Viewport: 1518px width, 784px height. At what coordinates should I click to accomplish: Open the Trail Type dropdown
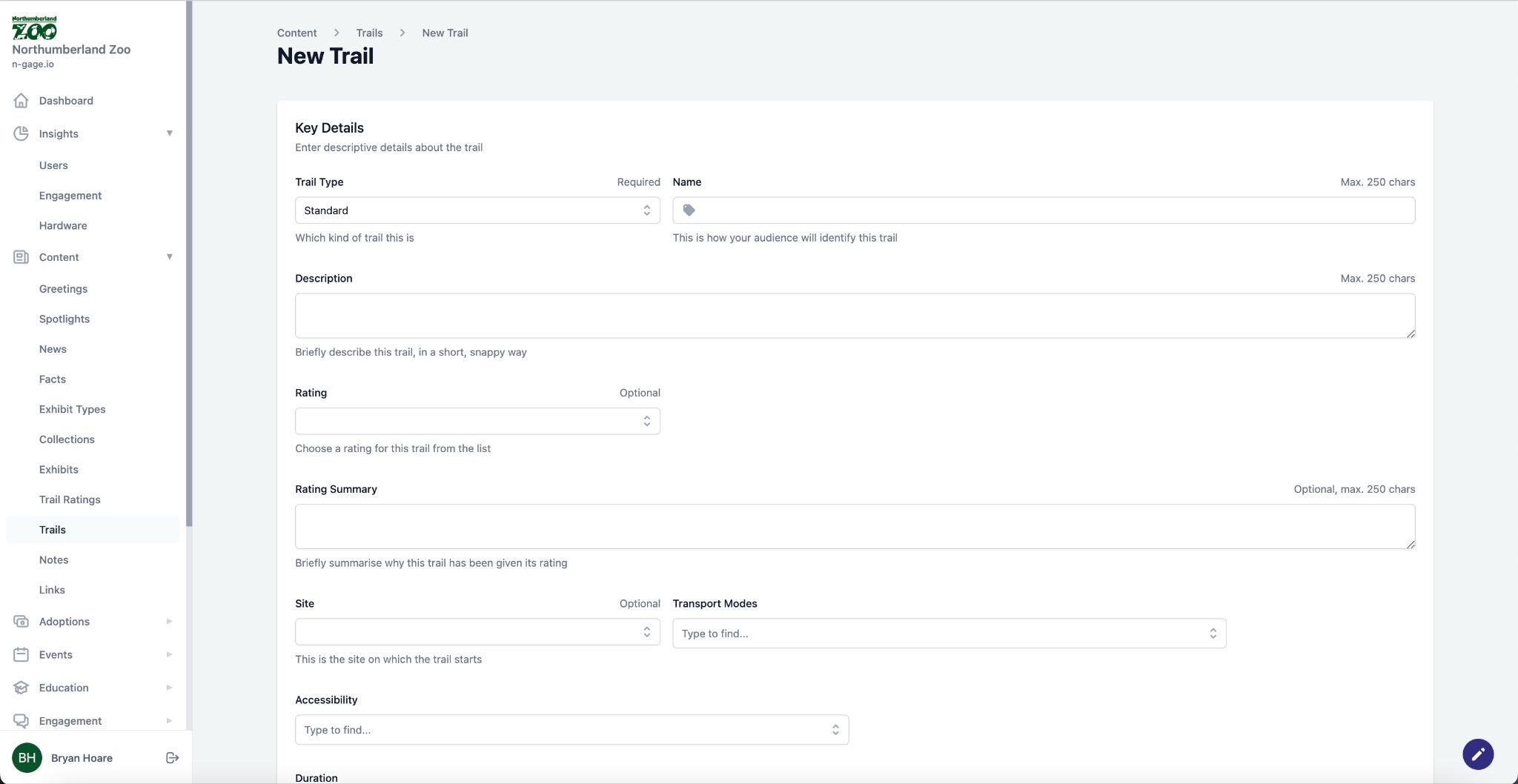click(477, 210)
